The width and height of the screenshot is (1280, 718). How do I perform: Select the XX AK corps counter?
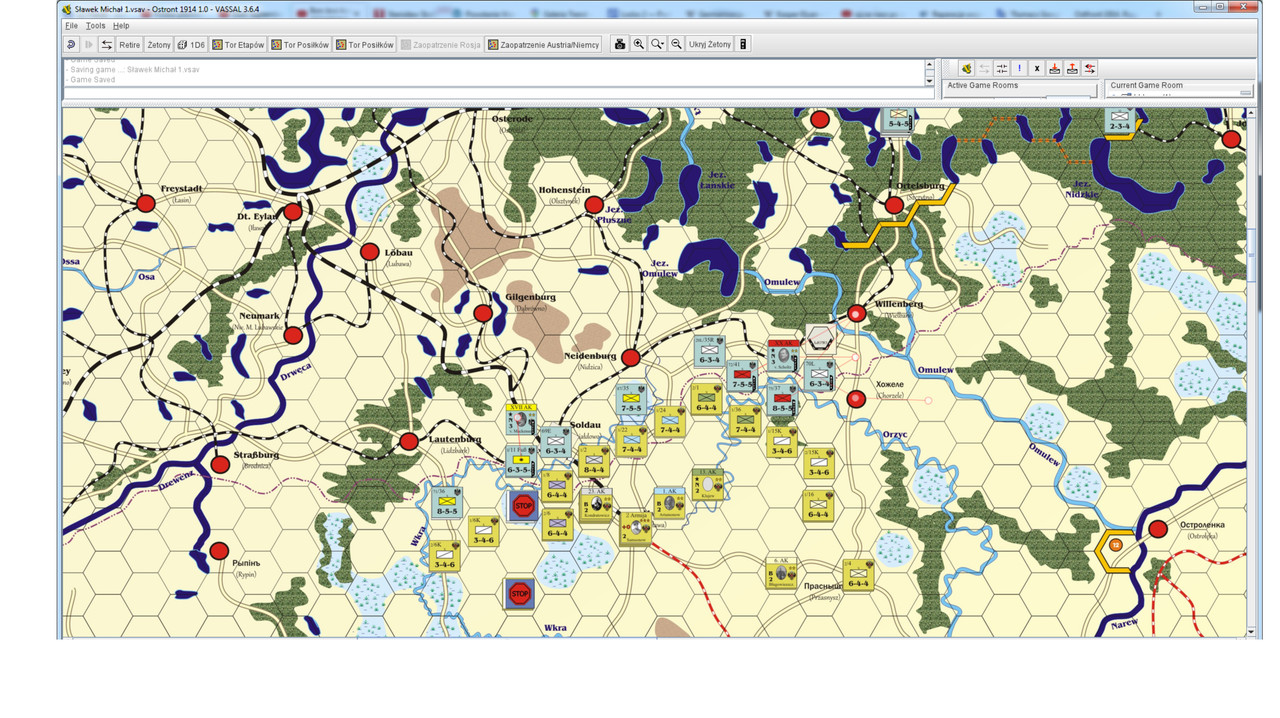[x=783, y=356]
